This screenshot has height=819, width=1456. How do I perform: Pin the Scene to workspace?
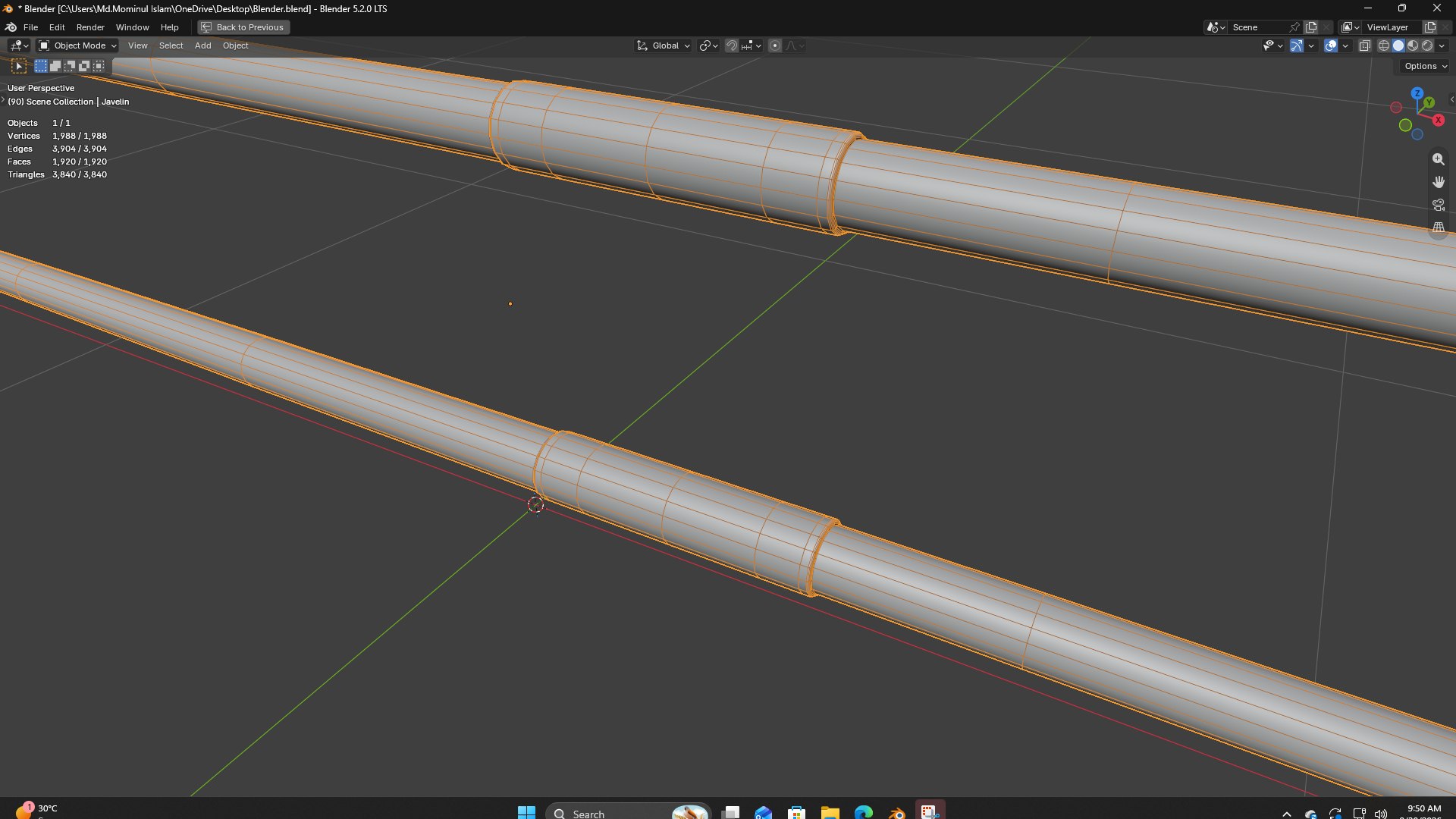coord(1294,27)
